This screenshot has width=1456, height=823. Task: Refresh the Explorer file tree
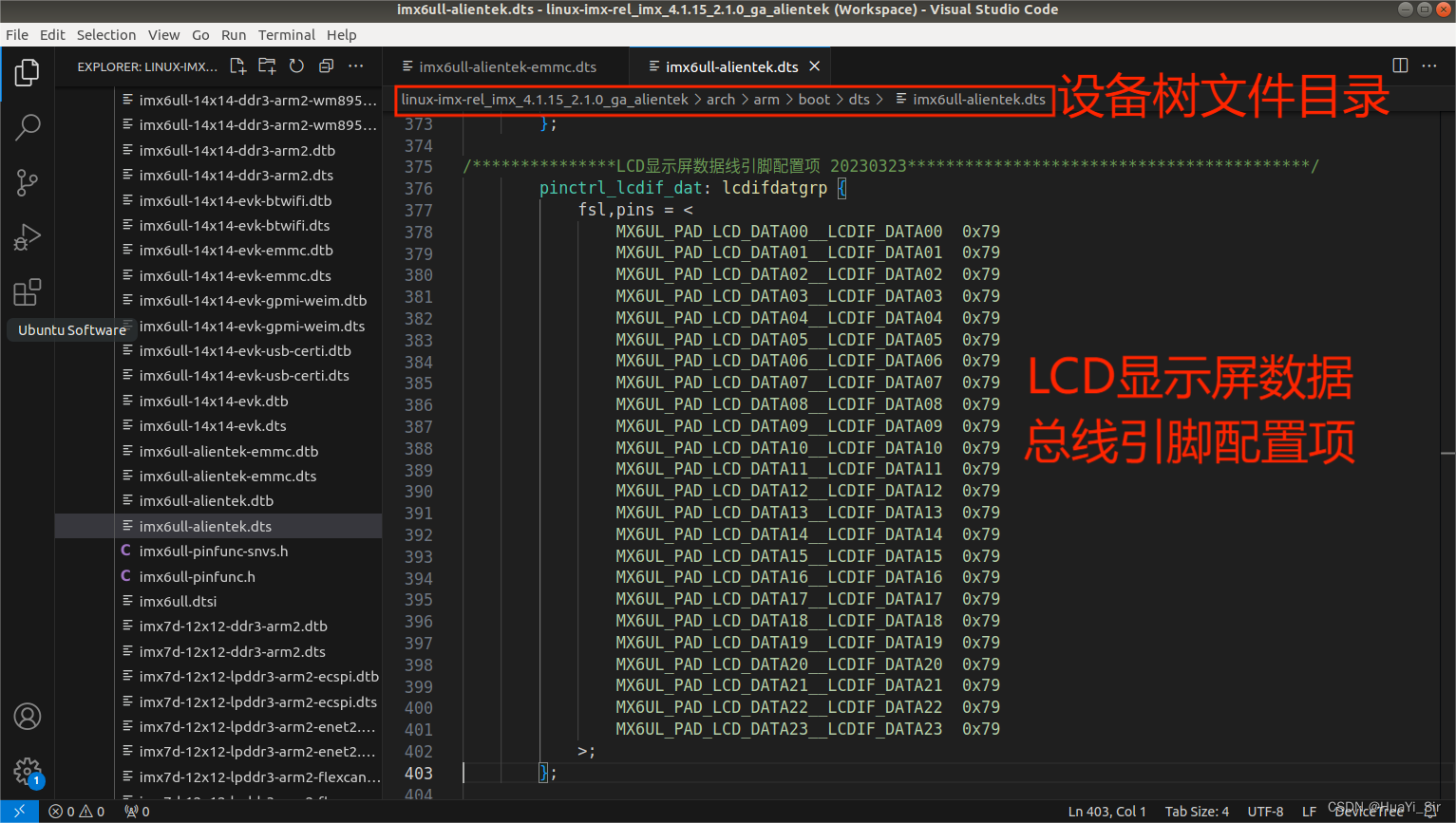[x=296, y=66]
